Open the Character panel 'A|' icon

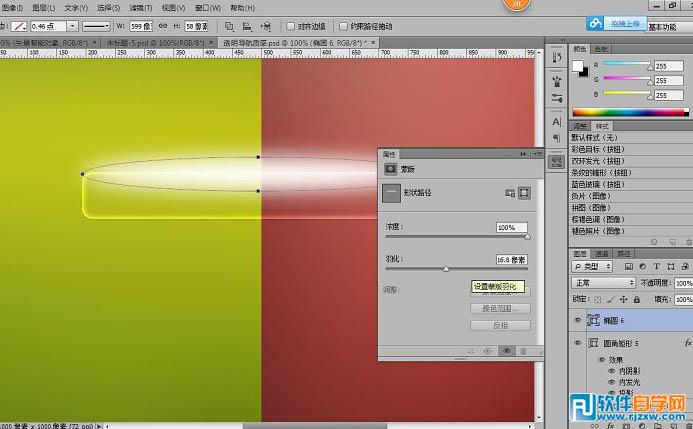(x=556, y=122)
